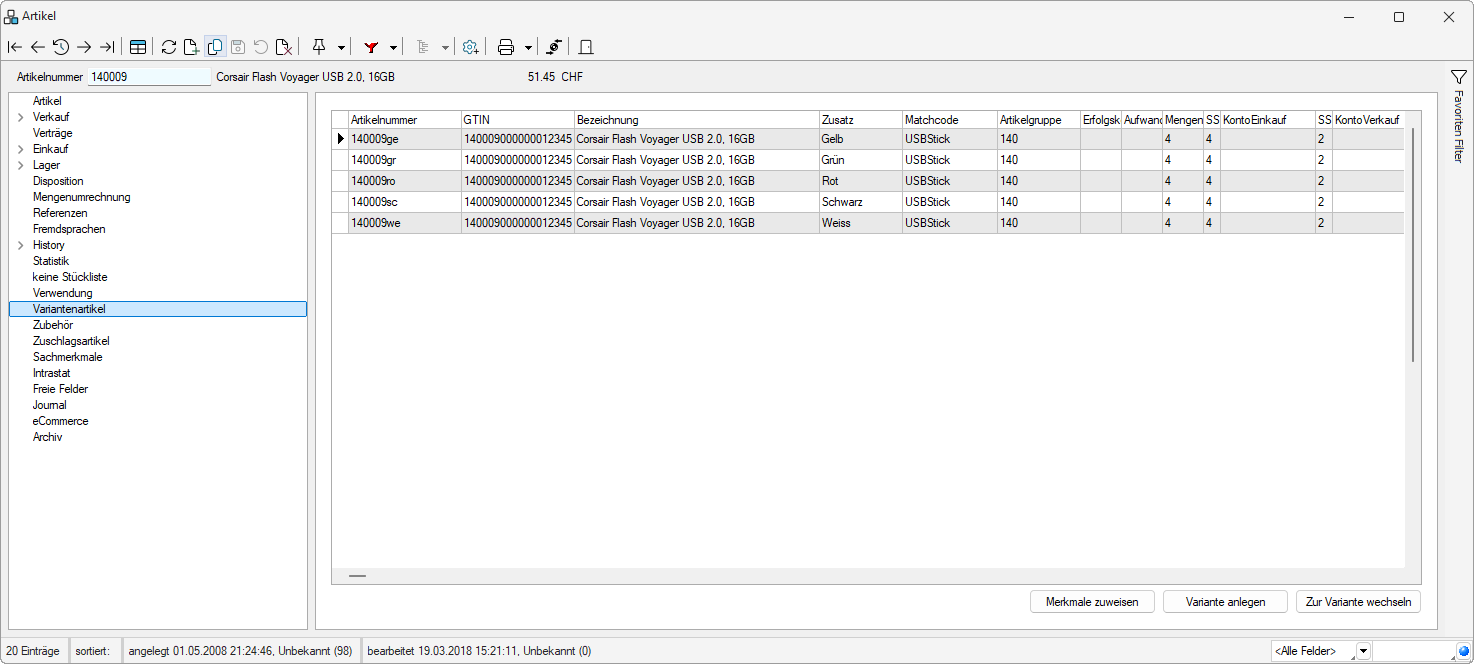Click the red filter funnel icon
Viewport: 1474px width, 664px height.
point(371,47)
